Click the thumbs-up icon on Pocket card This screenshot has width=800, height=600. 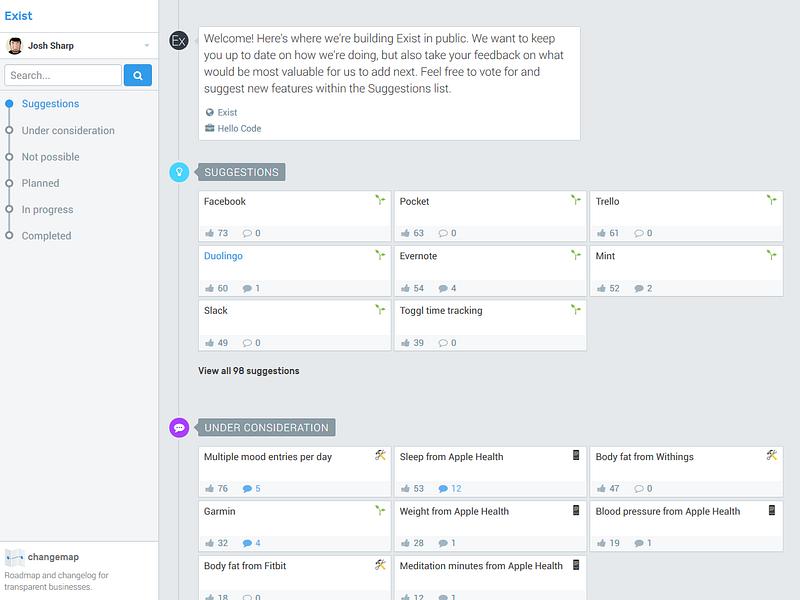405,233
